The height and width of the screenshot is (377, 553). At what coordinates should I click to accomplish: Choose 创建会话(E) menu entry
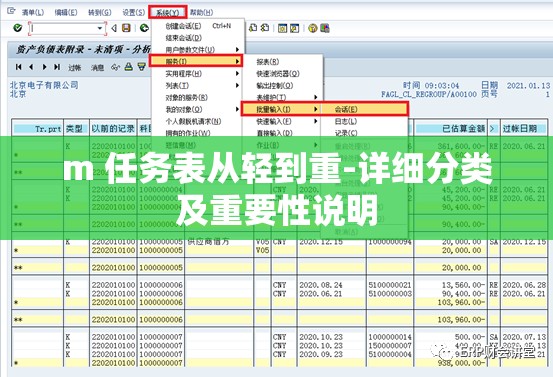click(183, 26)
